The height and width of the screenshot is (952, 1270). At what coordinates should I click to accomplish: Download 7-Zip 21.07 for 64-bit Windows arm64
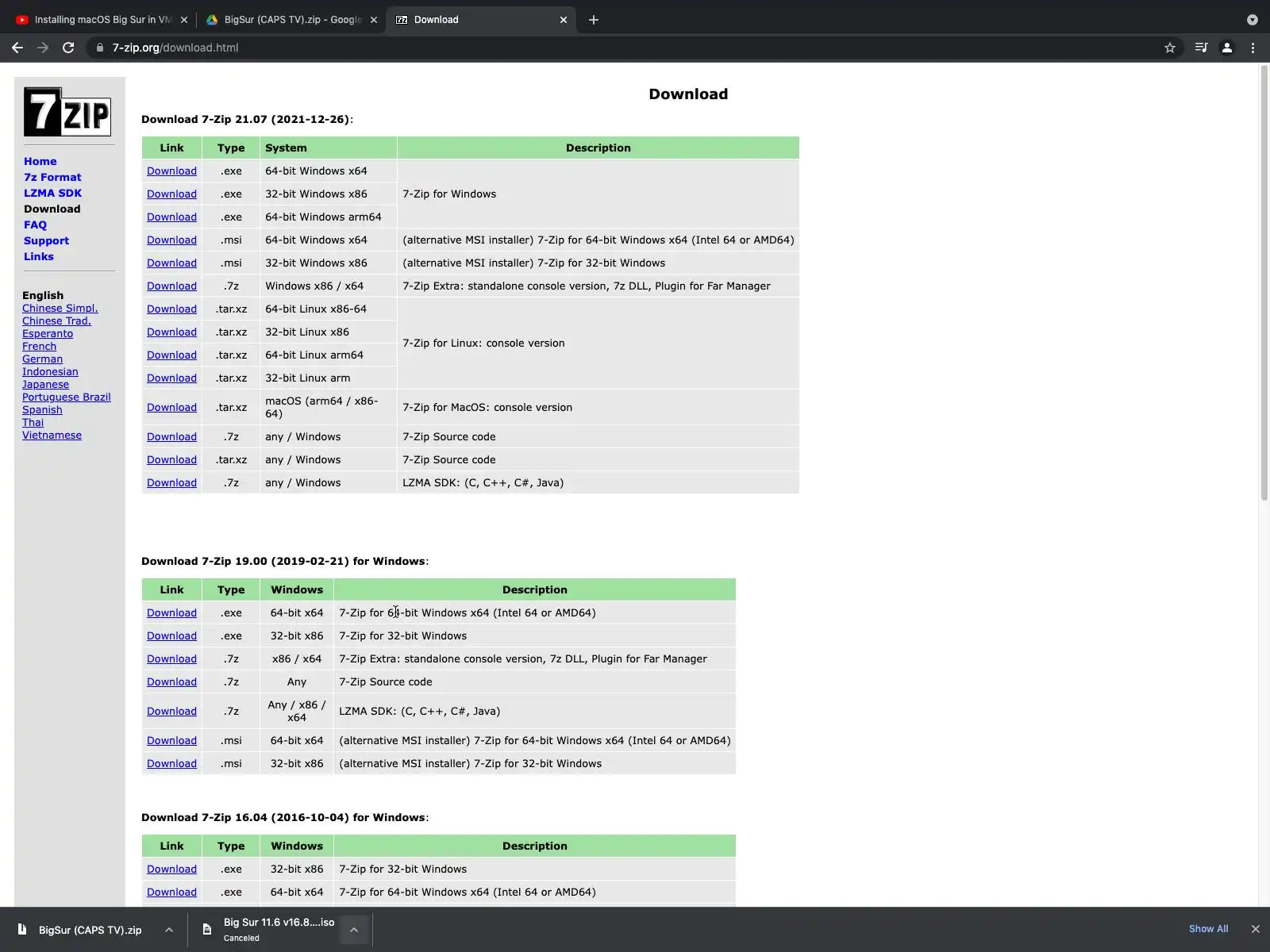tap(171, 217)
